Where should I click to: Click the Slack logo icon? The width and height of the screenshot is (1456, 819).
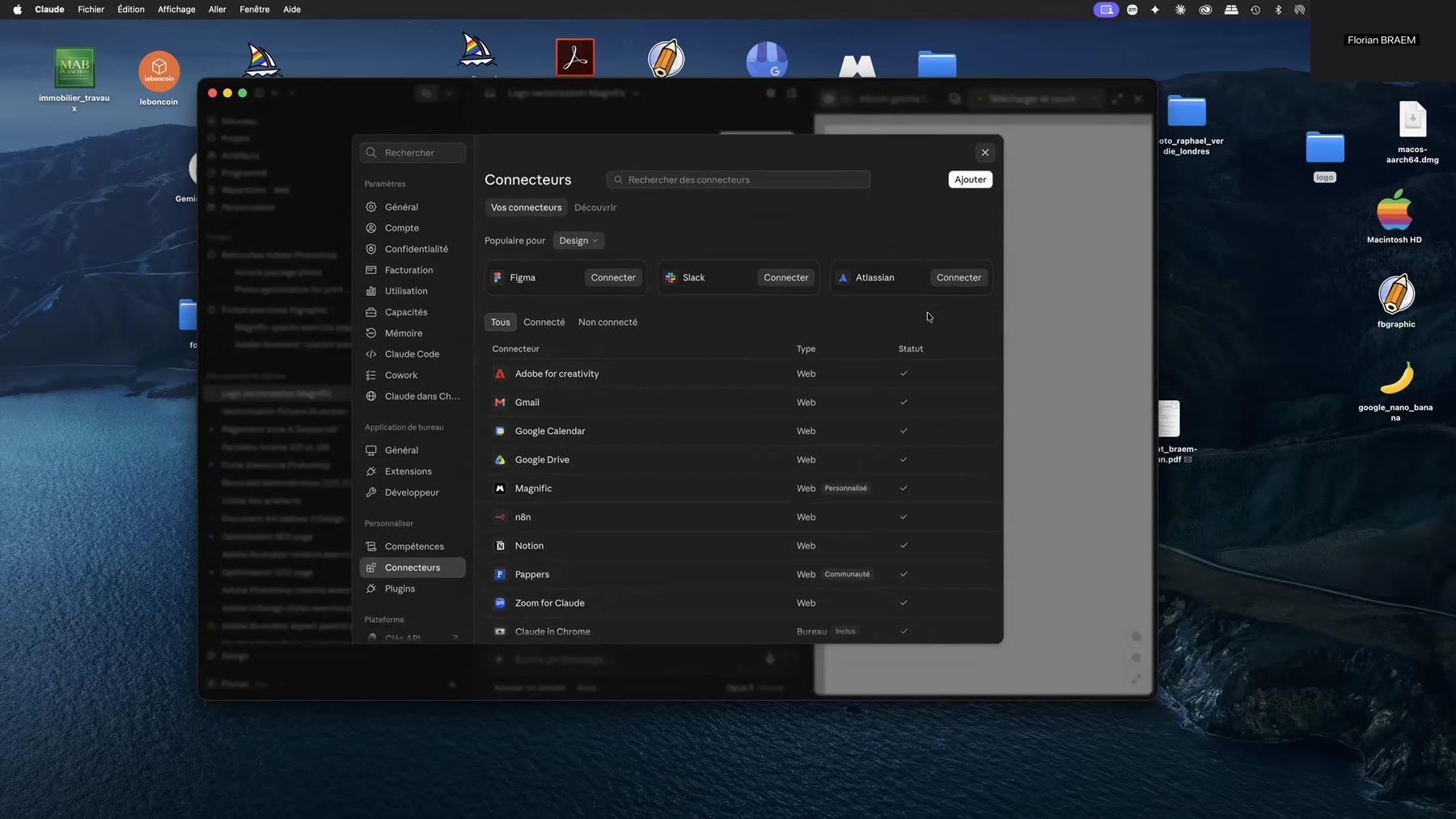pyautogui.click(x=671, y=277)
